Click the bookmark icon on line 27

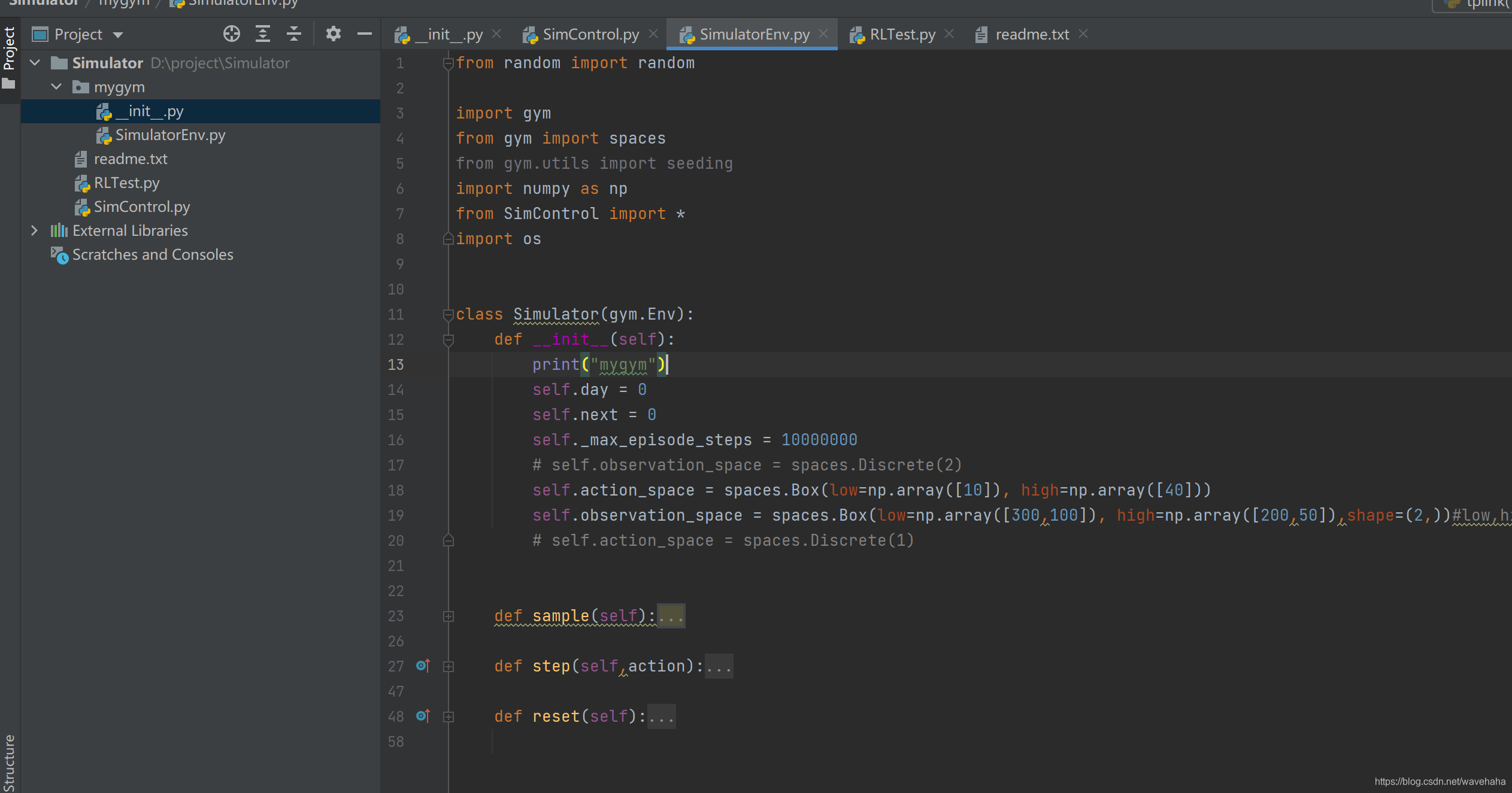(x=418, y=665)
